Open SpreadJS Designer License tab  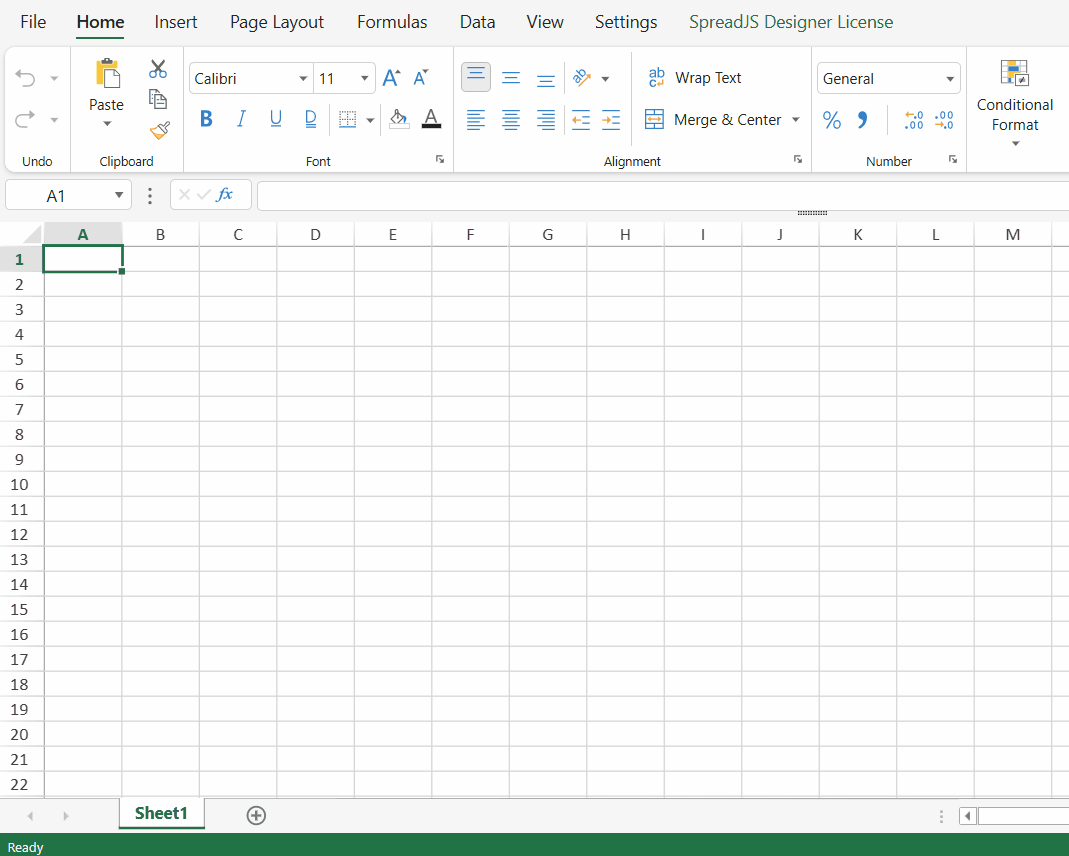pyautogui.click(x=791, y=22)
